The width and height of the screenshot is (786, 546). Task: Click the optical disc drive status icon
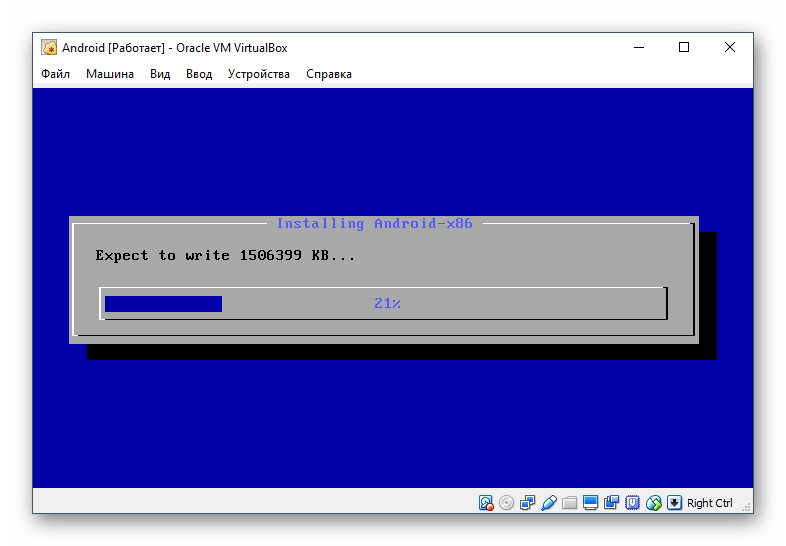point(506,502)
